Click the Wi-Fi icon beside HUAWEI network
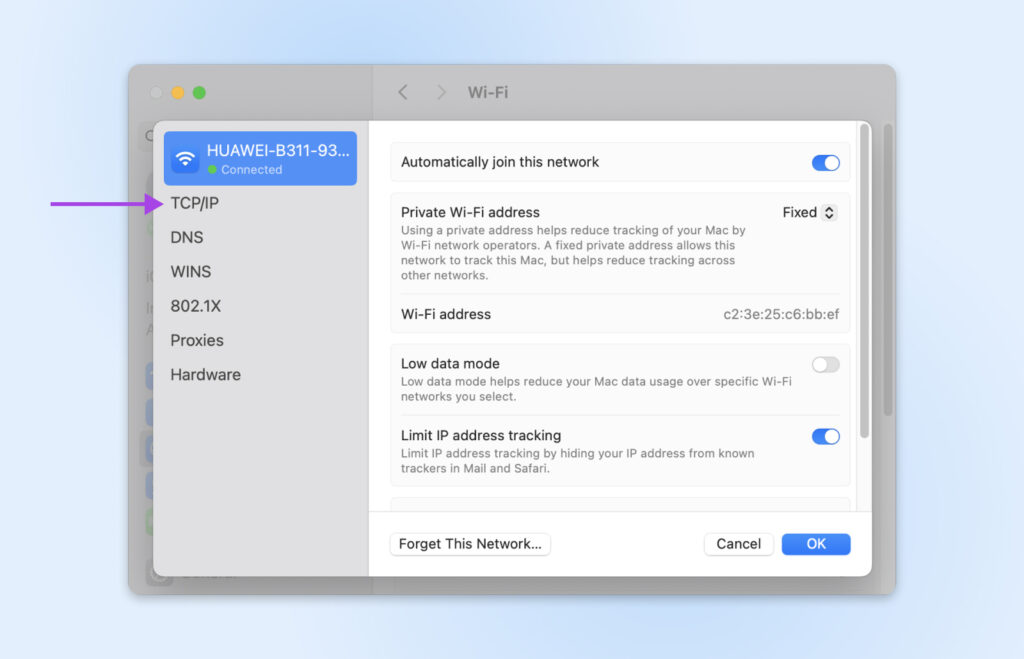 click(x=185, y=159)
